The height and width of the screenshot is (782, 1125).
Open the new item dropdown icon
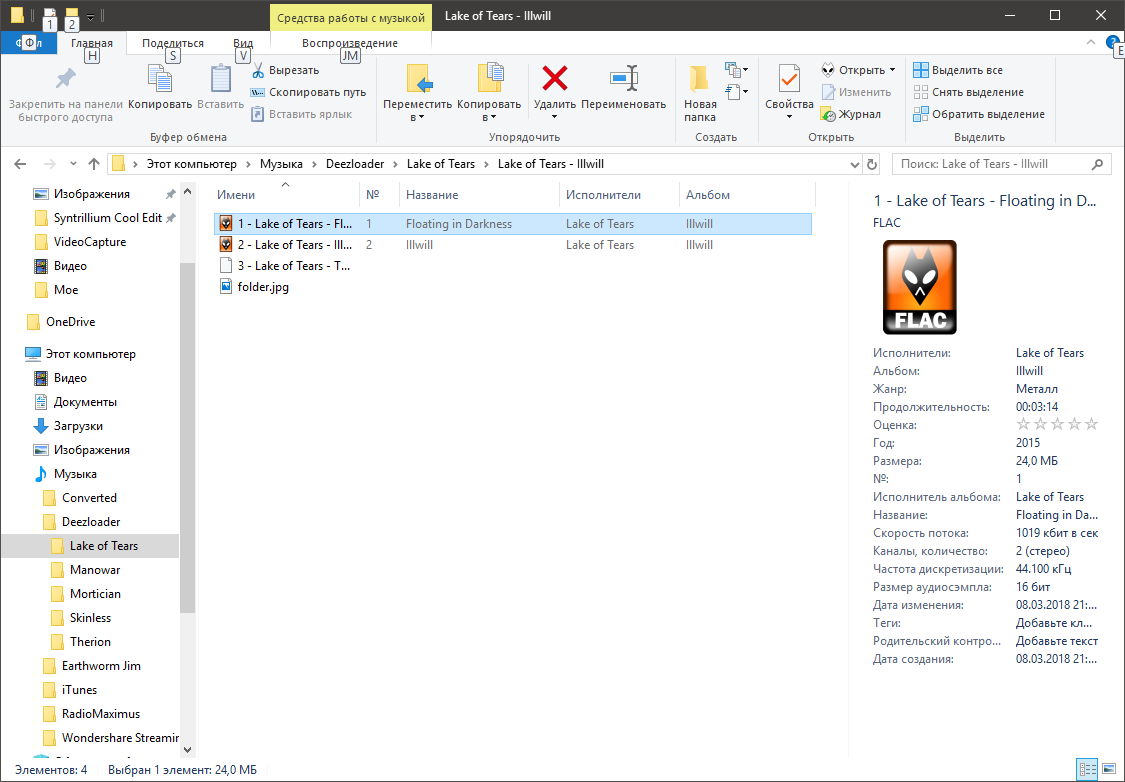point(736,70)
